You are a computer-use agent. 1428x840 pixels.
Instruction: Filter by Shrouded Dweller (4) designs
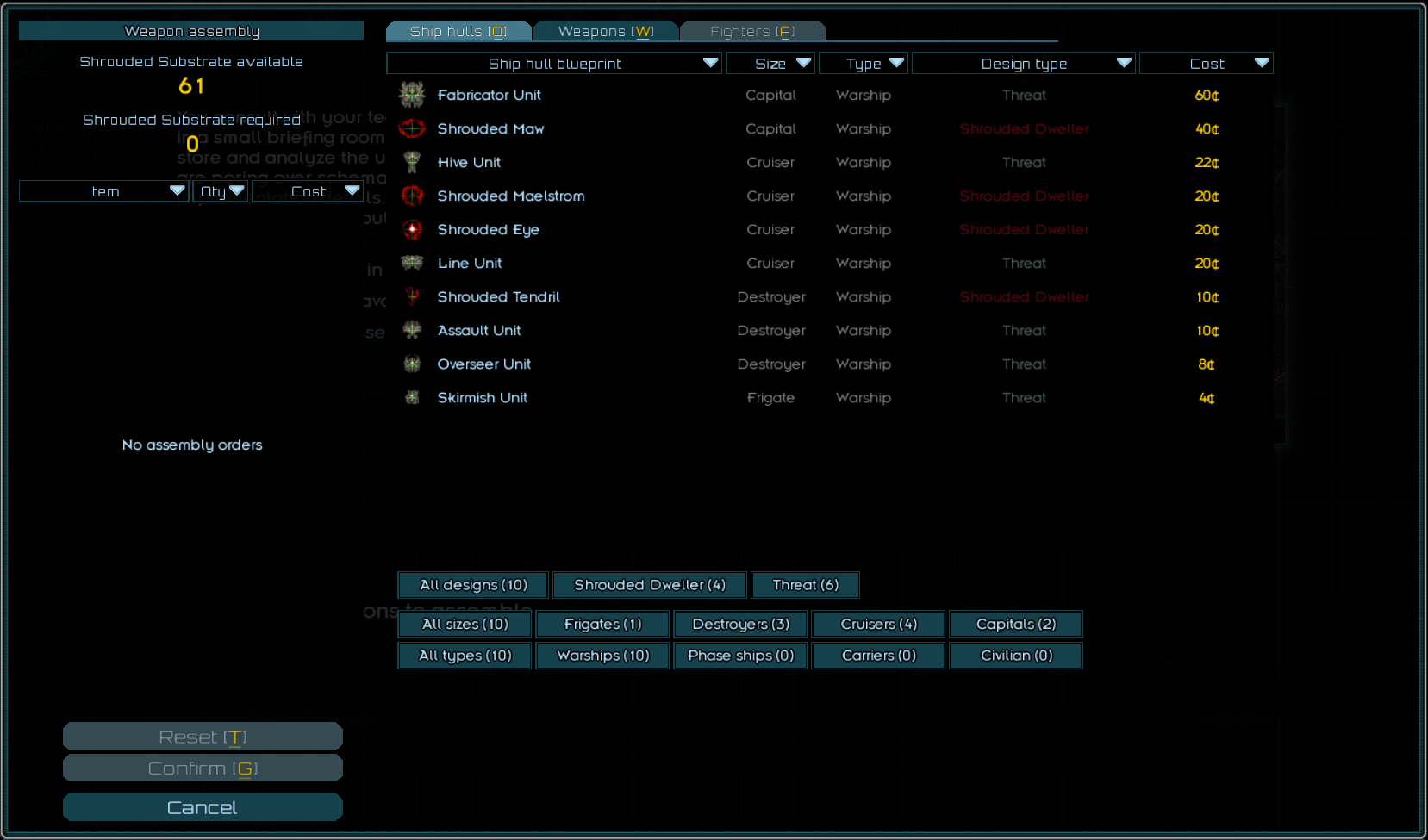649,585
